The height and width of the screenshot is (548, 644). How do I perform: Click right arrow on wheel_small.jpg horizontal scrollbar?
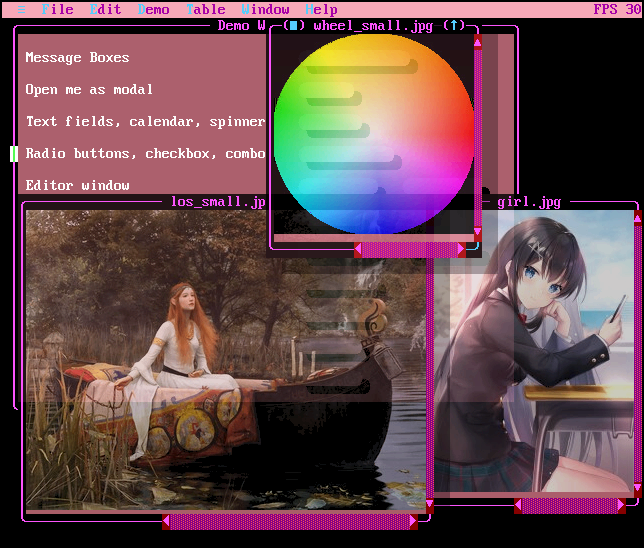(461, 249)
